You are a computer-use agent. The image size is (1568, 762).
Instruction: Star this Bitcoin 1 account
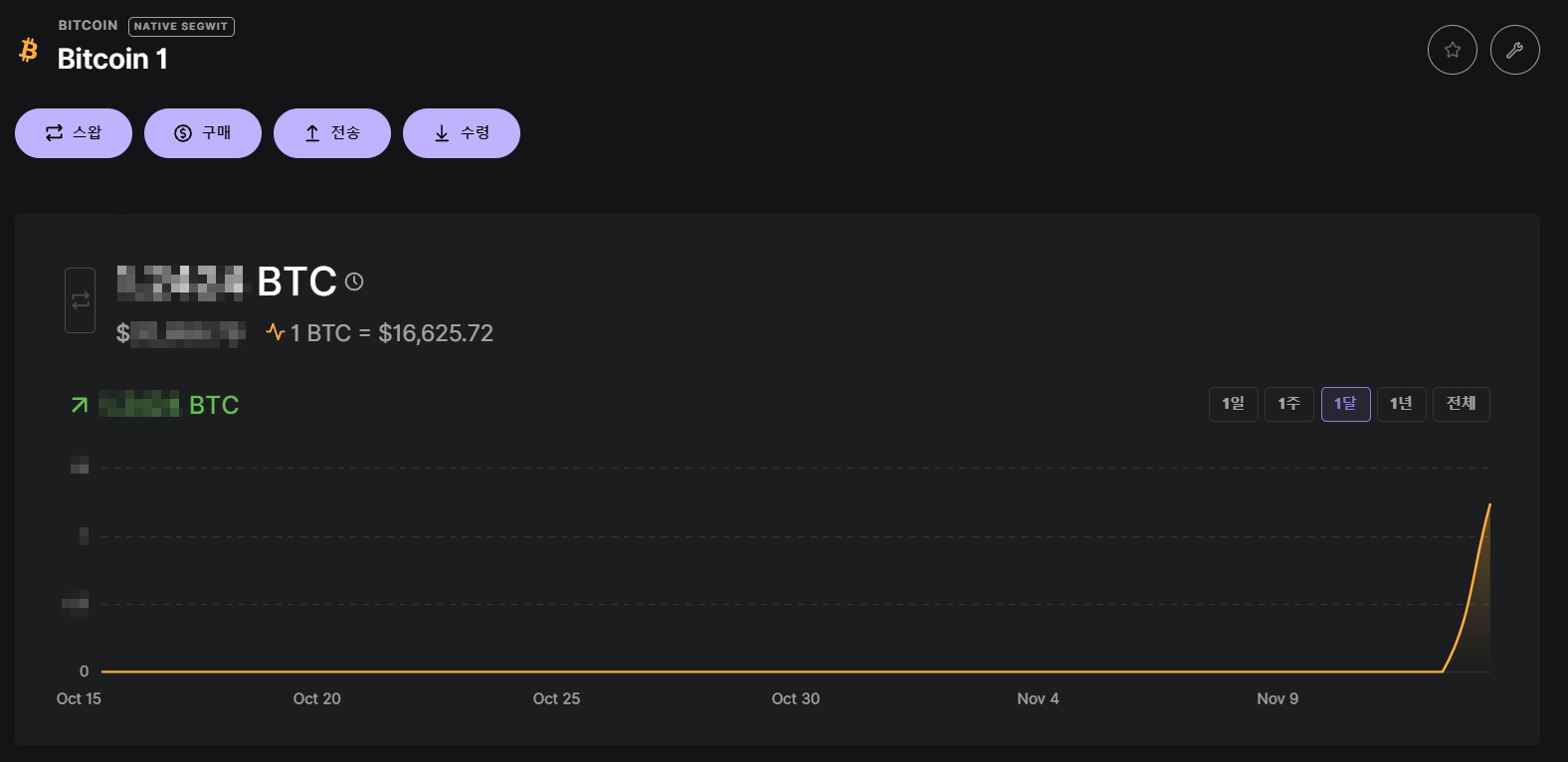[x=1453, y=50]
